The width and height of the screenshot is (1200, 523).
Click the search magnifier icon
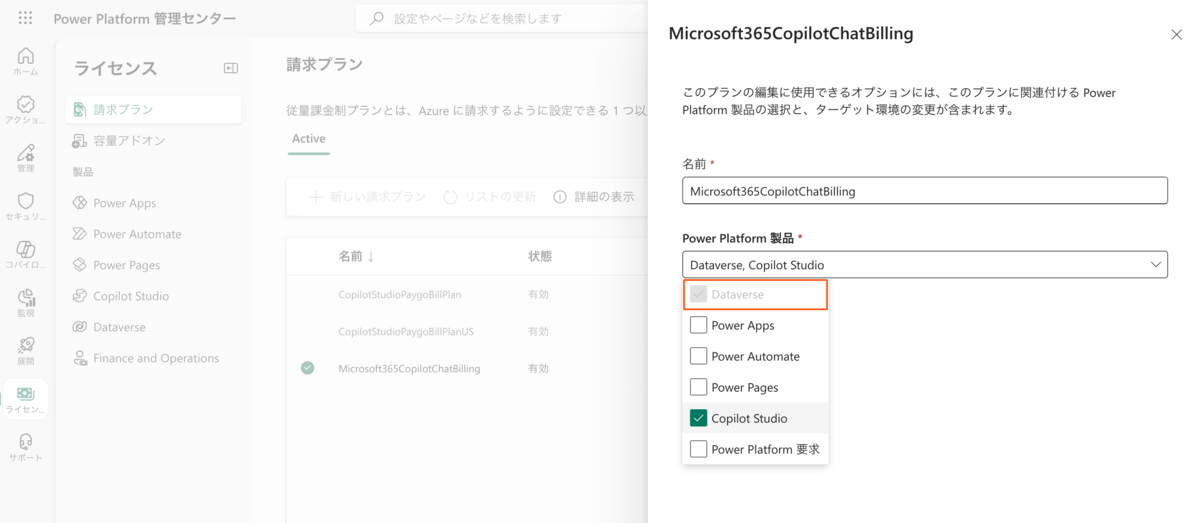[377, 18]
